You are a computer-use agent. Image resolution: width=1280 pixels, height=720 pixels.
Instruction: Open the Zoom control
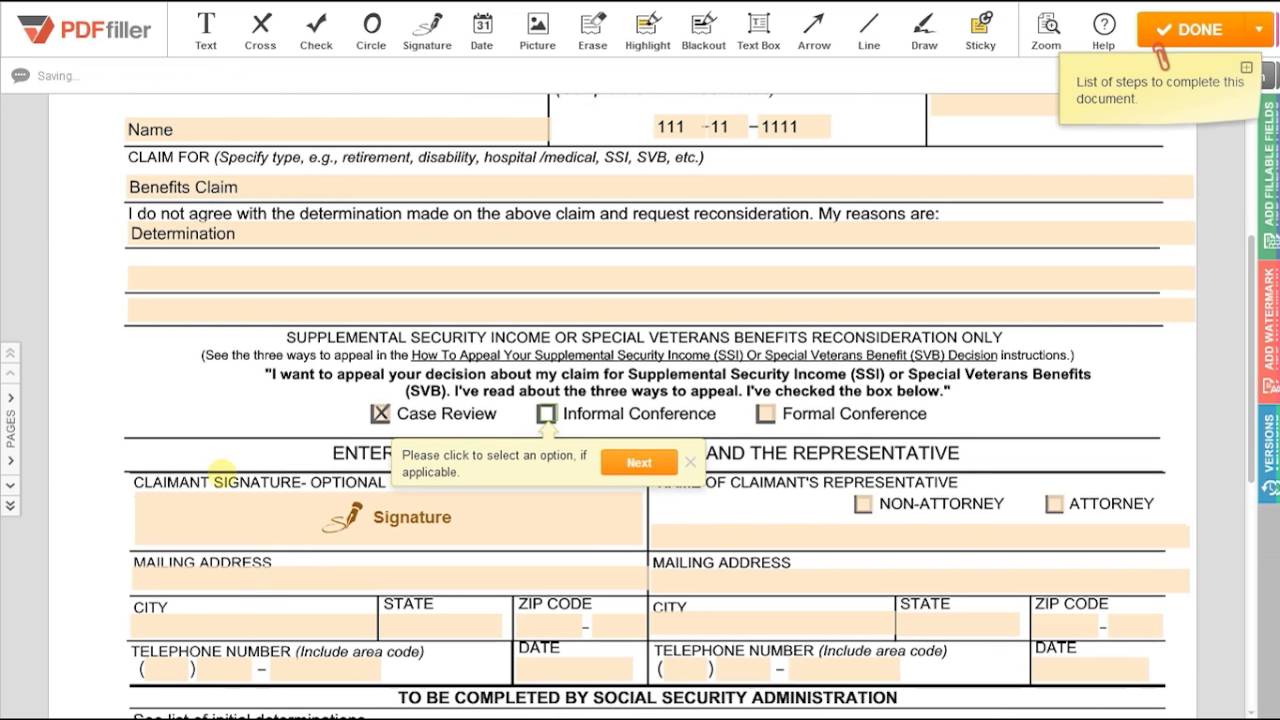[x=1047, y=30]
